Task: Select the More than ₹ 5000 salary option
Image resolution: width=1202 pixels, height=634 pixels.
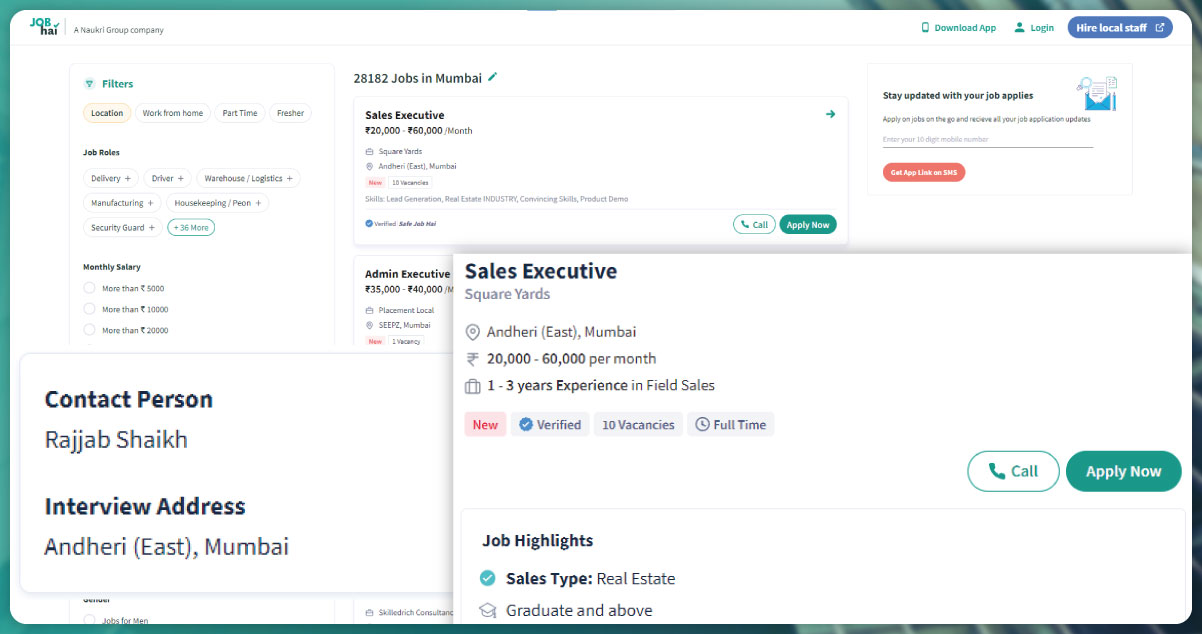Action: pos(90,288)
